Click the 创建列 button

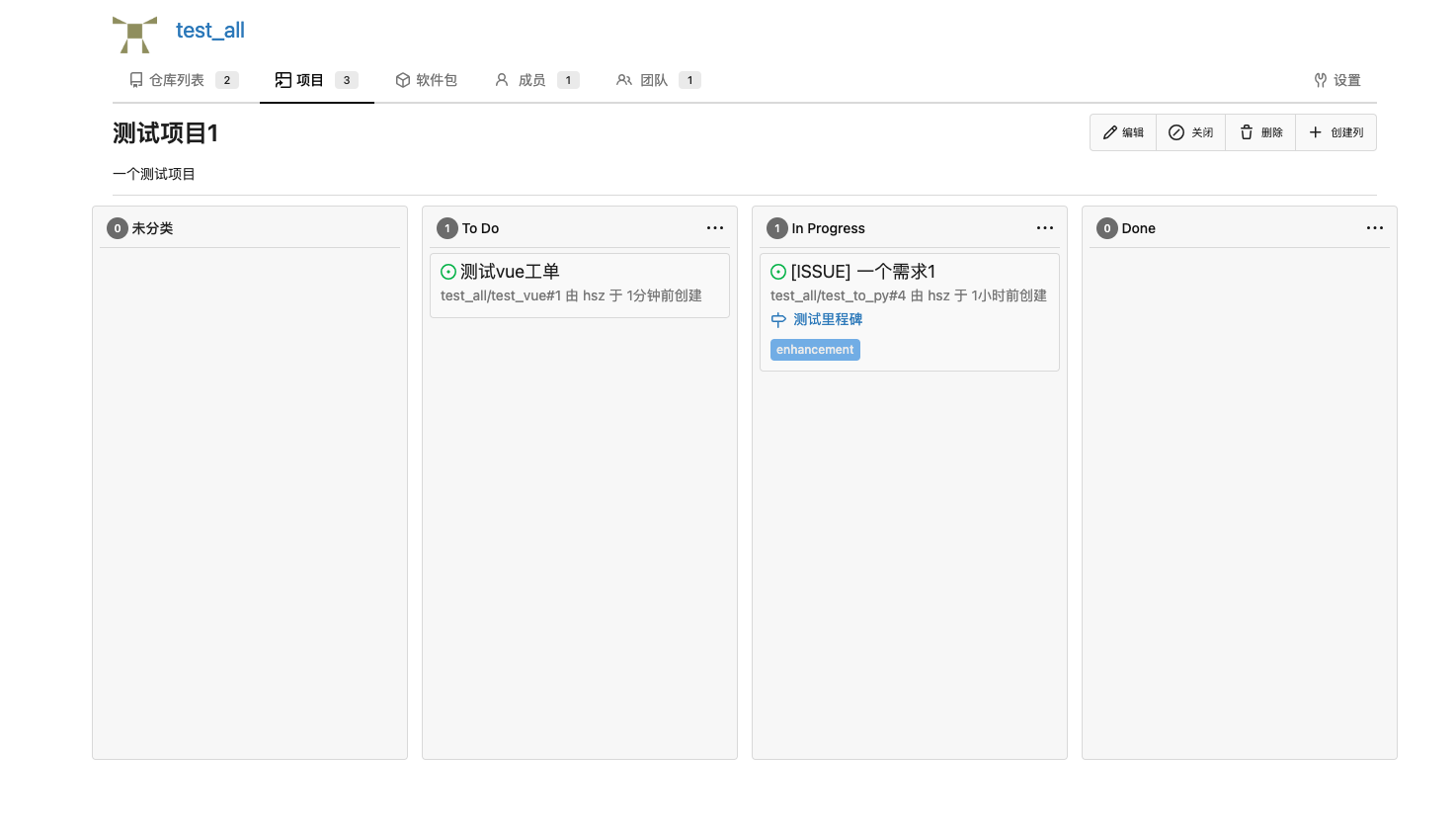(1335, 132)
